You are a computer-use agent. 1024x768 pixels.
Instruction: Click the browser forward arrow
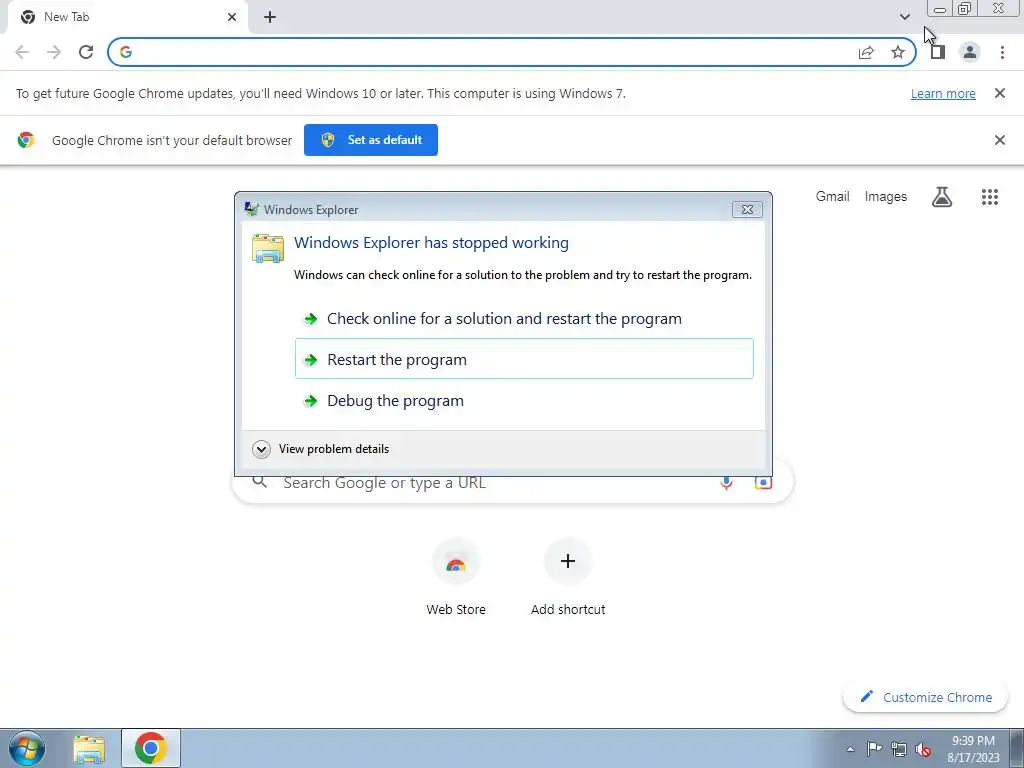tap(54, 52)
